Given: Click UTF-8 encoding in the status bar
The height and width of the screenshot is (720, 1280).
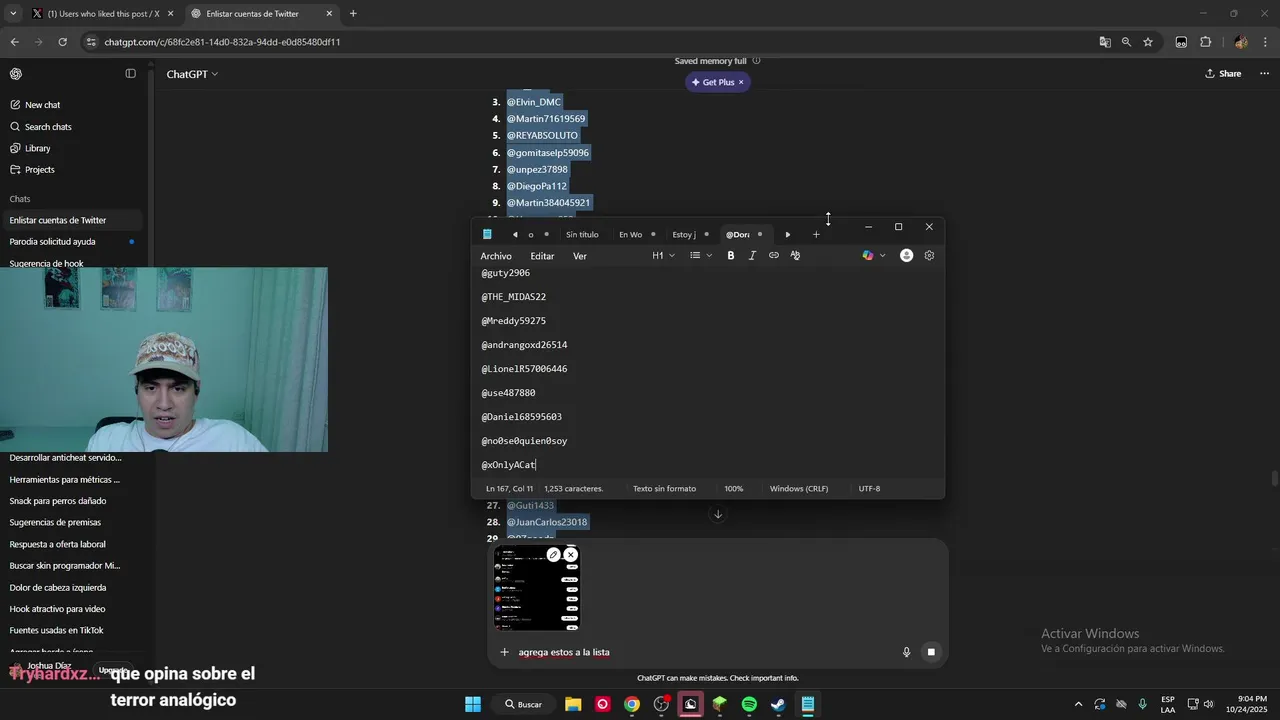Looking at the screenshot, I should coord(869,489).
